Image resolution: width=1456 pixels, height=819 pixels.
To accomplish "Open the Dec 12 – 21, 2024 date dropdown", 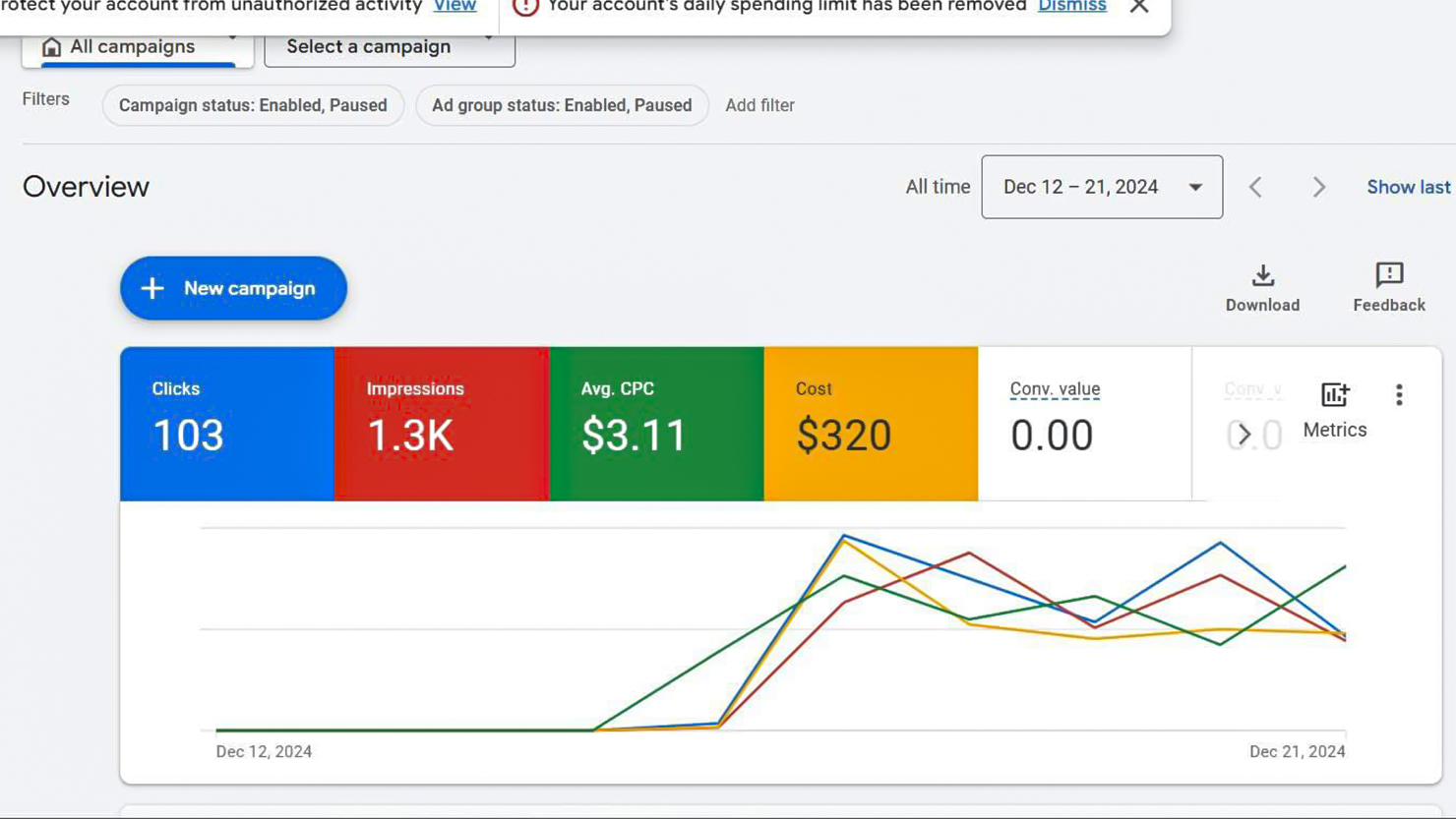I will click(1101, 187).
